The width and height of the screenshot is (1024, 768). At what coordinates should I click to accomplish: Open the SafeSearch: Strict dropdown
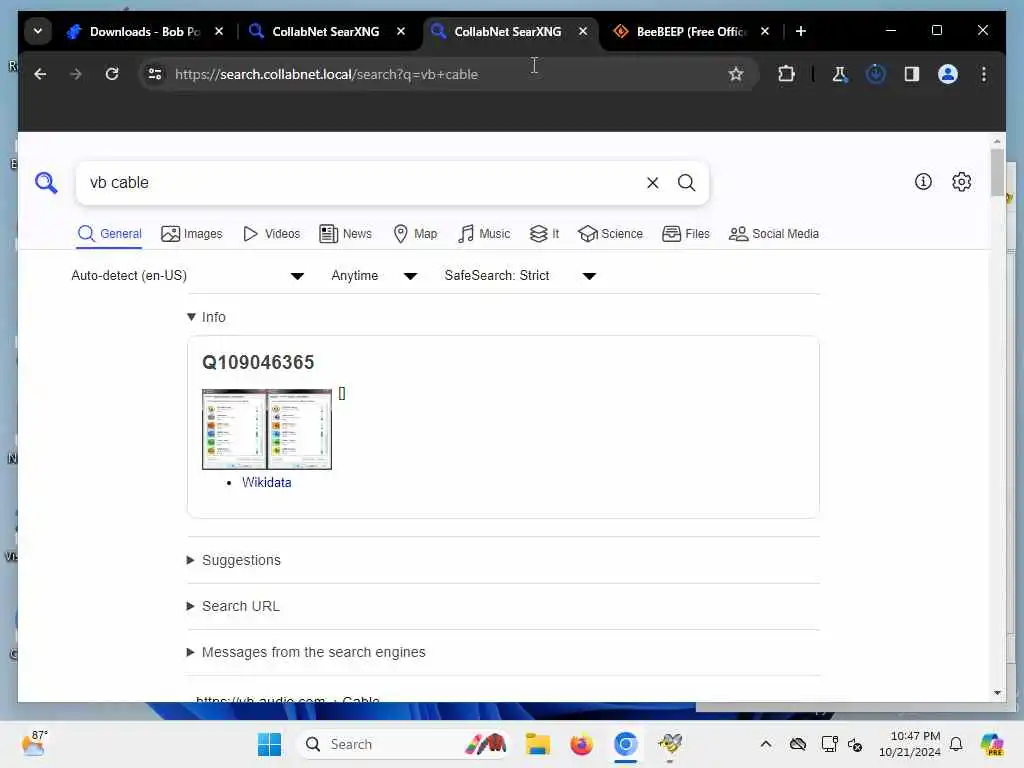(x=520, y=276)
